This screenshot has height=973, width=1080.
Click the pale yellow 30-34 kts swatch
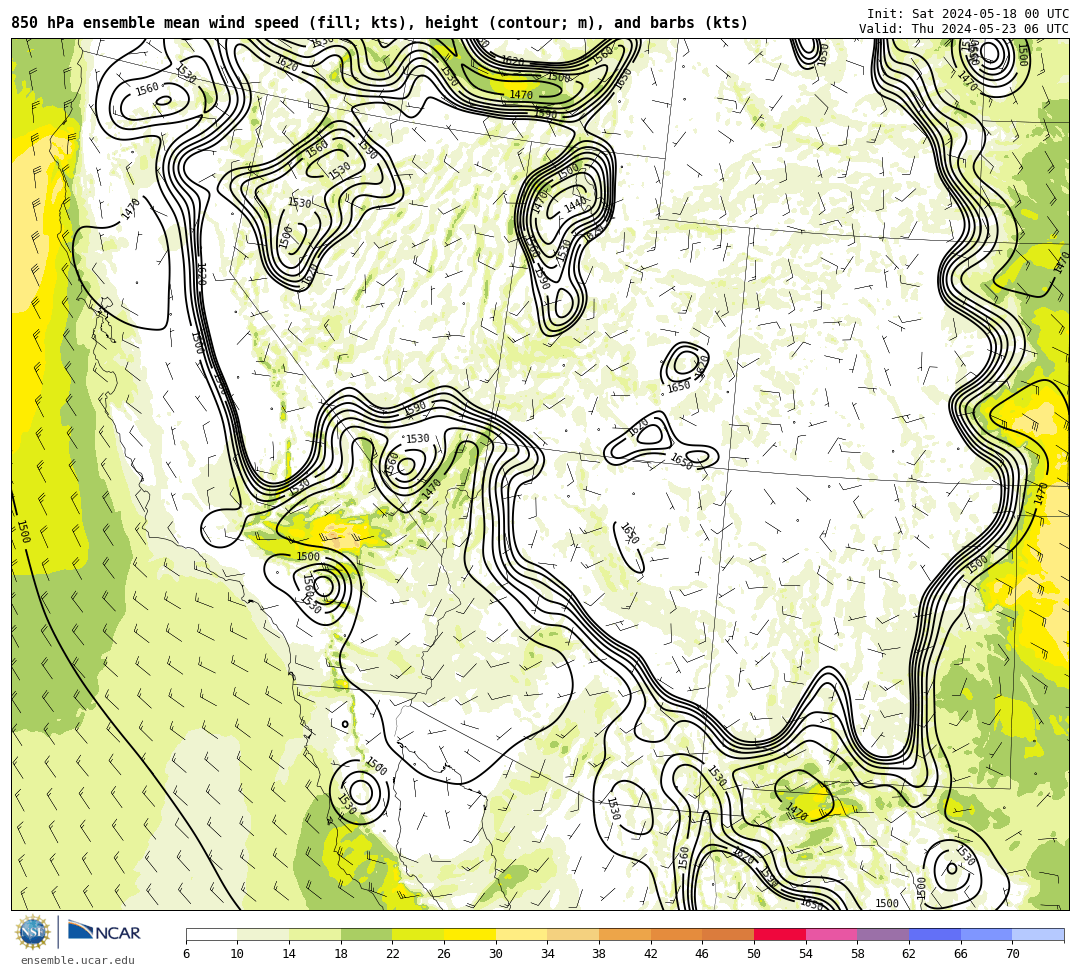click(521, 934)
